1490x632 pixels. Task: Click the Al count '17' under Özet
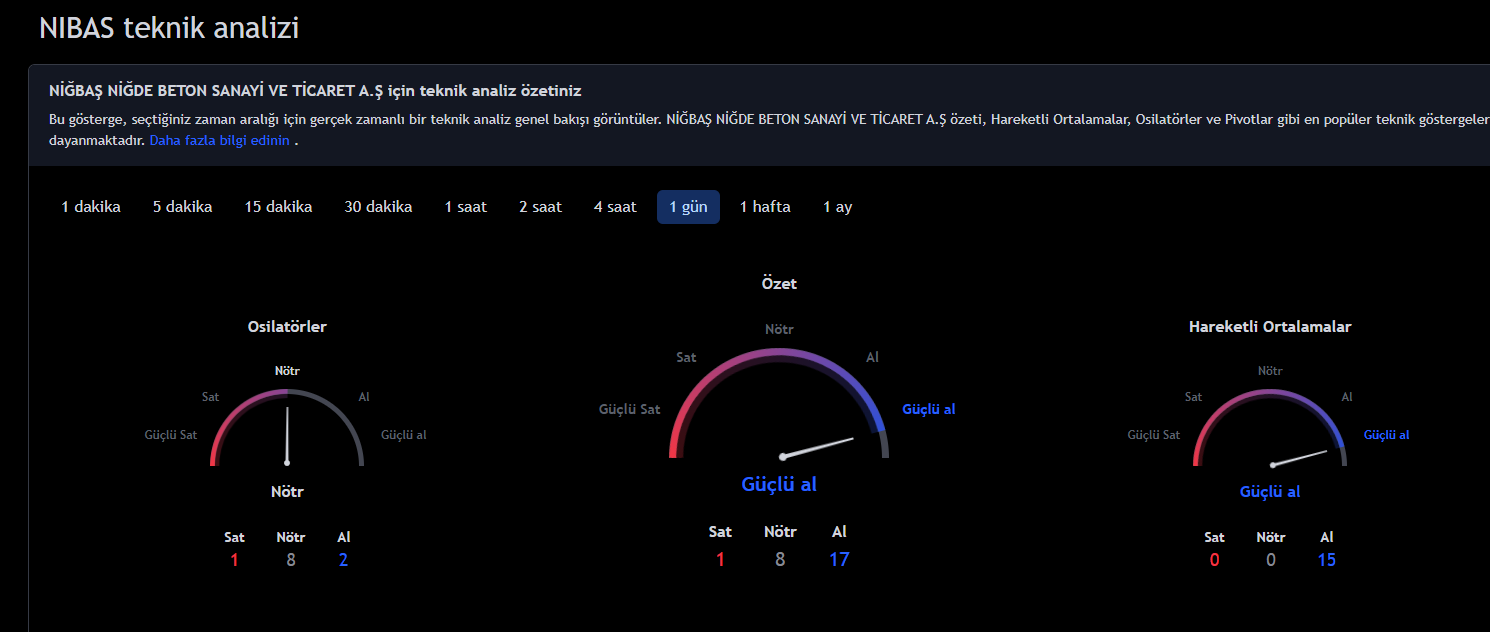(x=839, y=560)
